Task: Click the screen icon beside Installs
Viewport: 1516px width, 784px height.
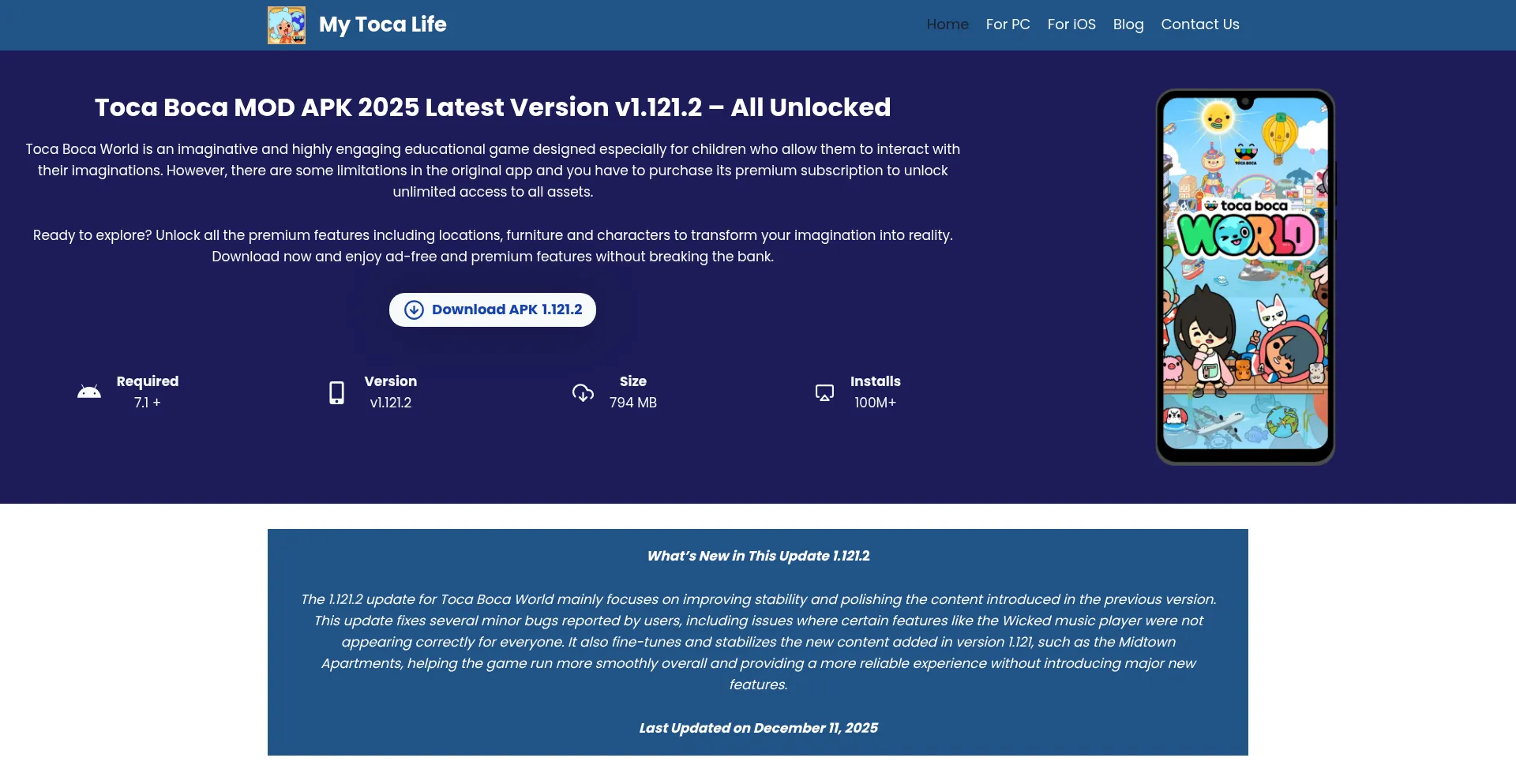Action: pyautogui.click(x=824, y=392)
